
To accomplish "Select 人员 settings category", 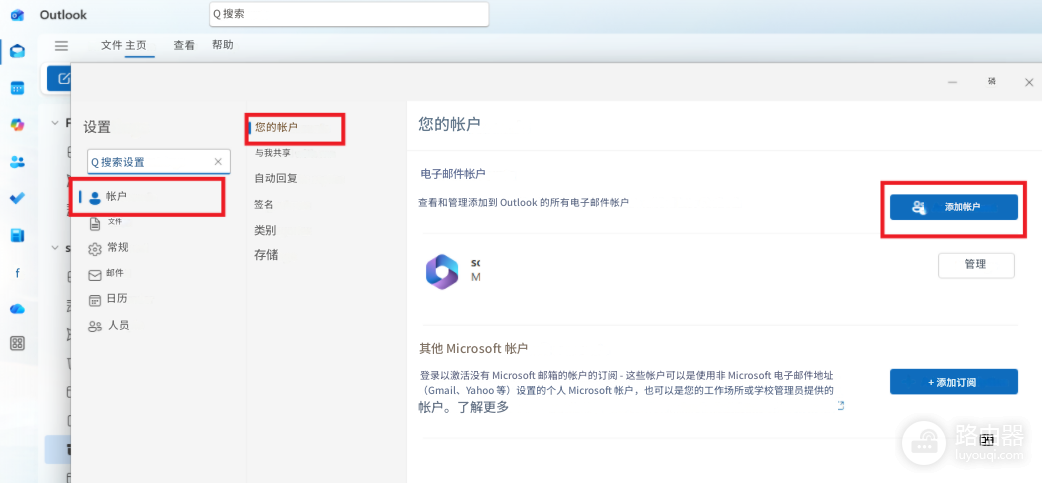I will (x=118, y=325).
